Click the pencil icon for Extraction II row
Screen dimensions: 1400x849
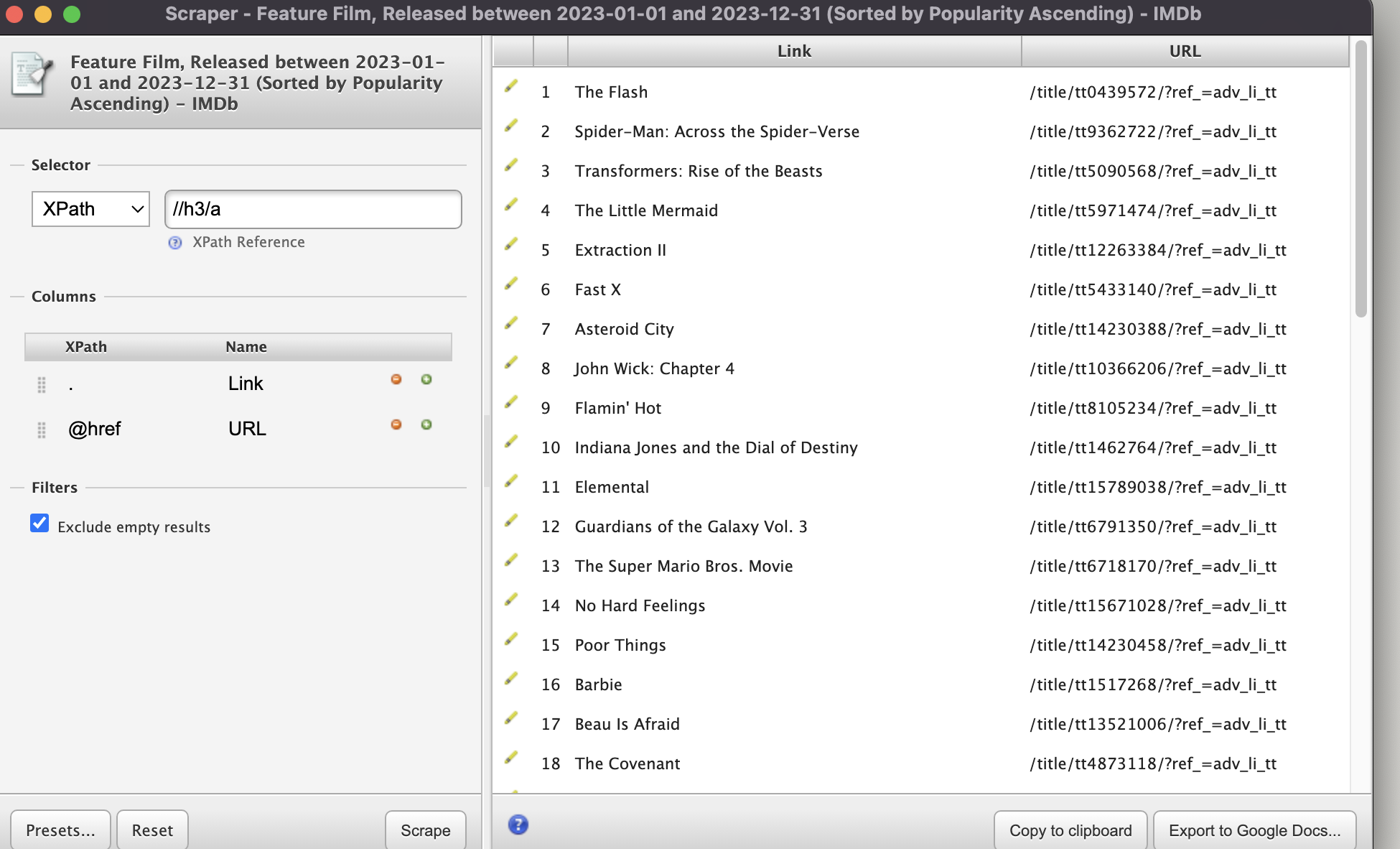click(x=511, y=244)
